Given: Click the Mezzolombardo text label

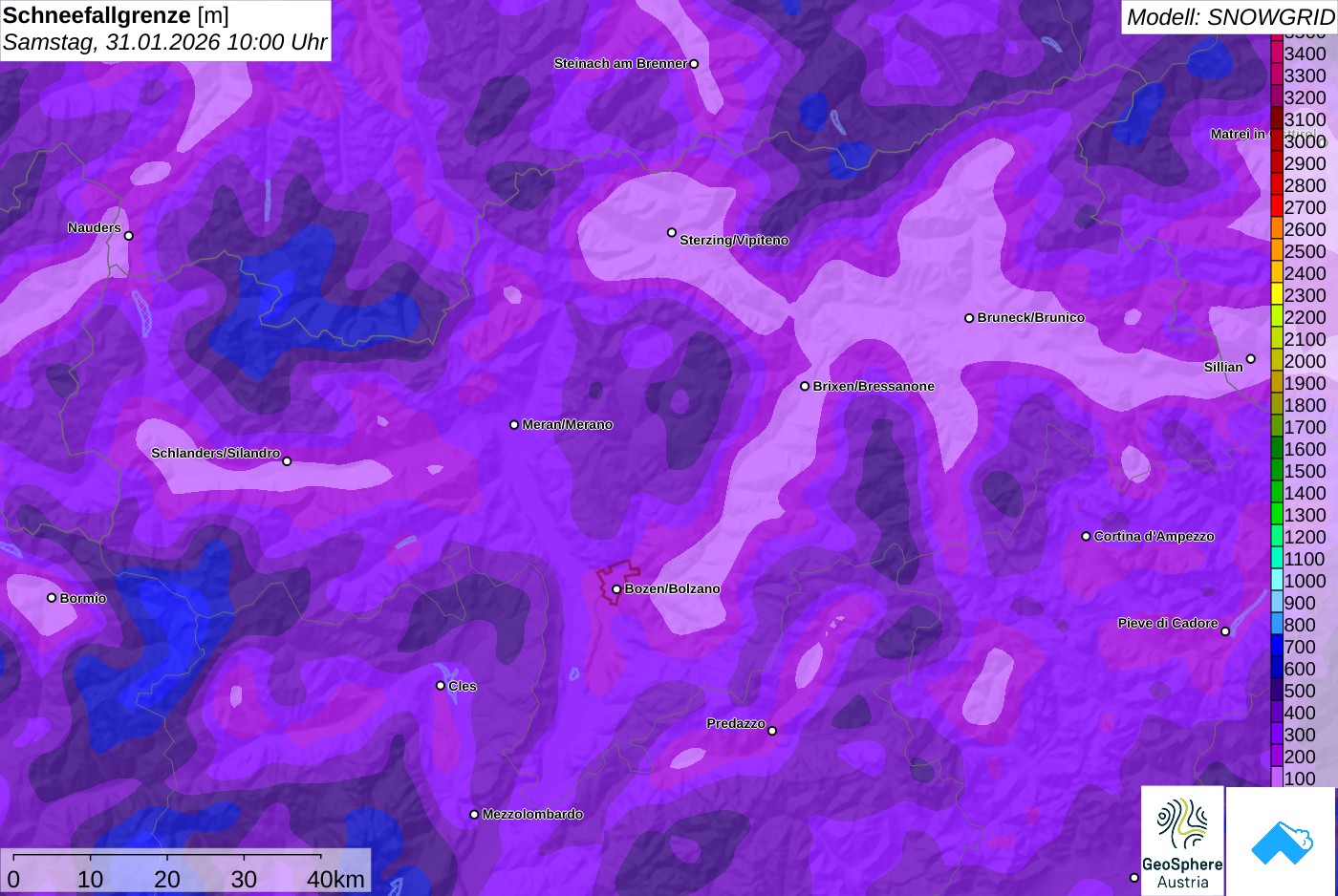Looking at the screenshot, I should coord(532,815).
